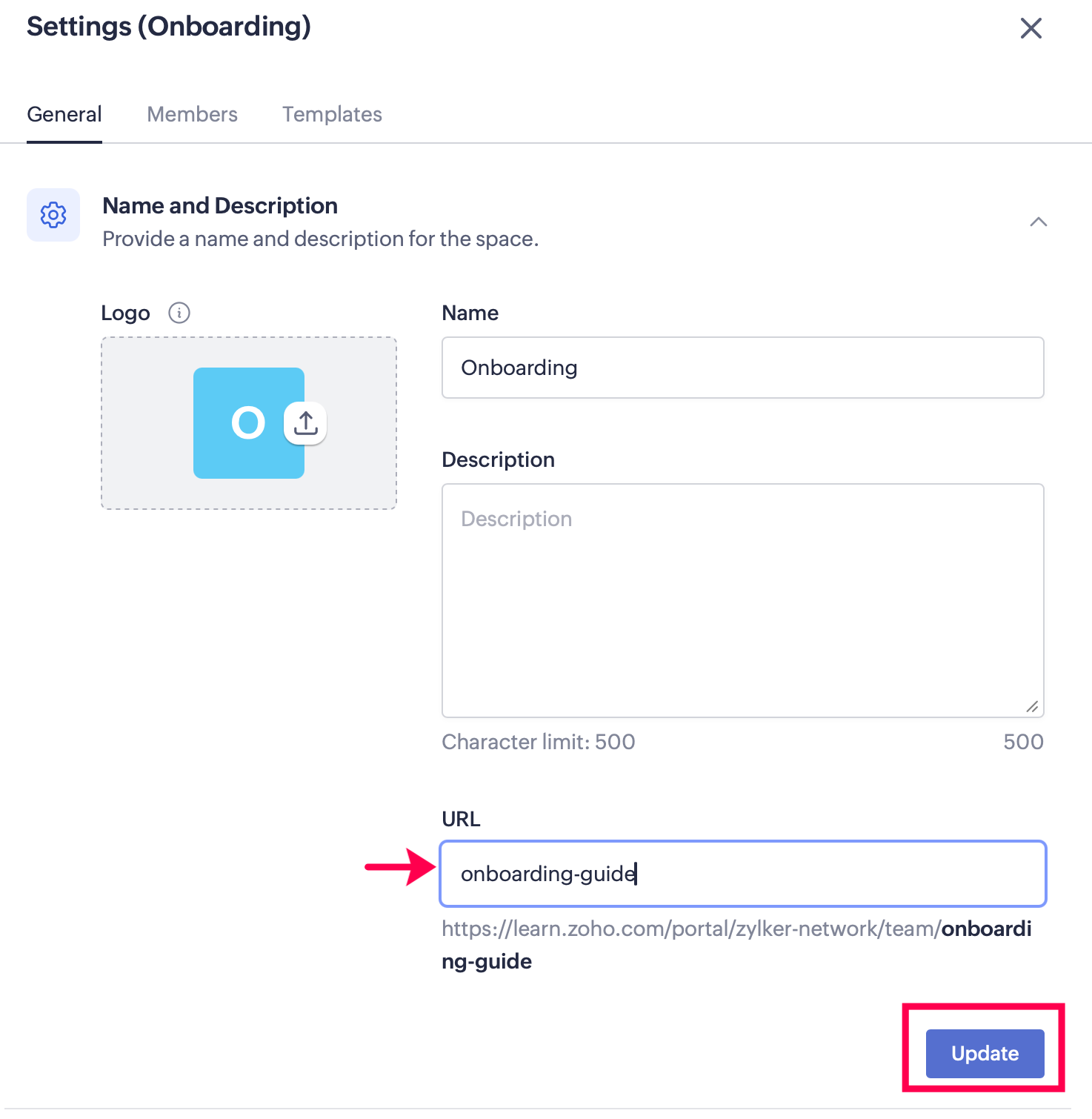Click inside the Description text area

tap(742, 600)
